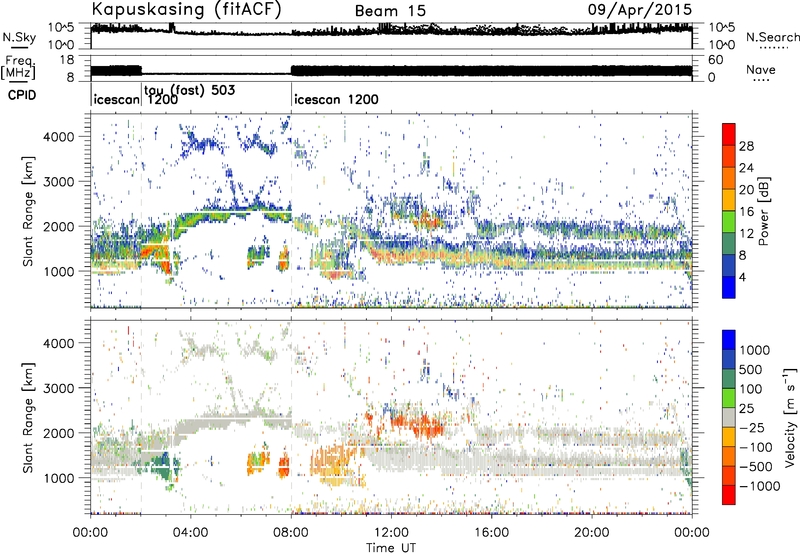The image size is (800, 554).
Task: Click the 'Power [dB]' colorbar label
Action: pos(764,211)
